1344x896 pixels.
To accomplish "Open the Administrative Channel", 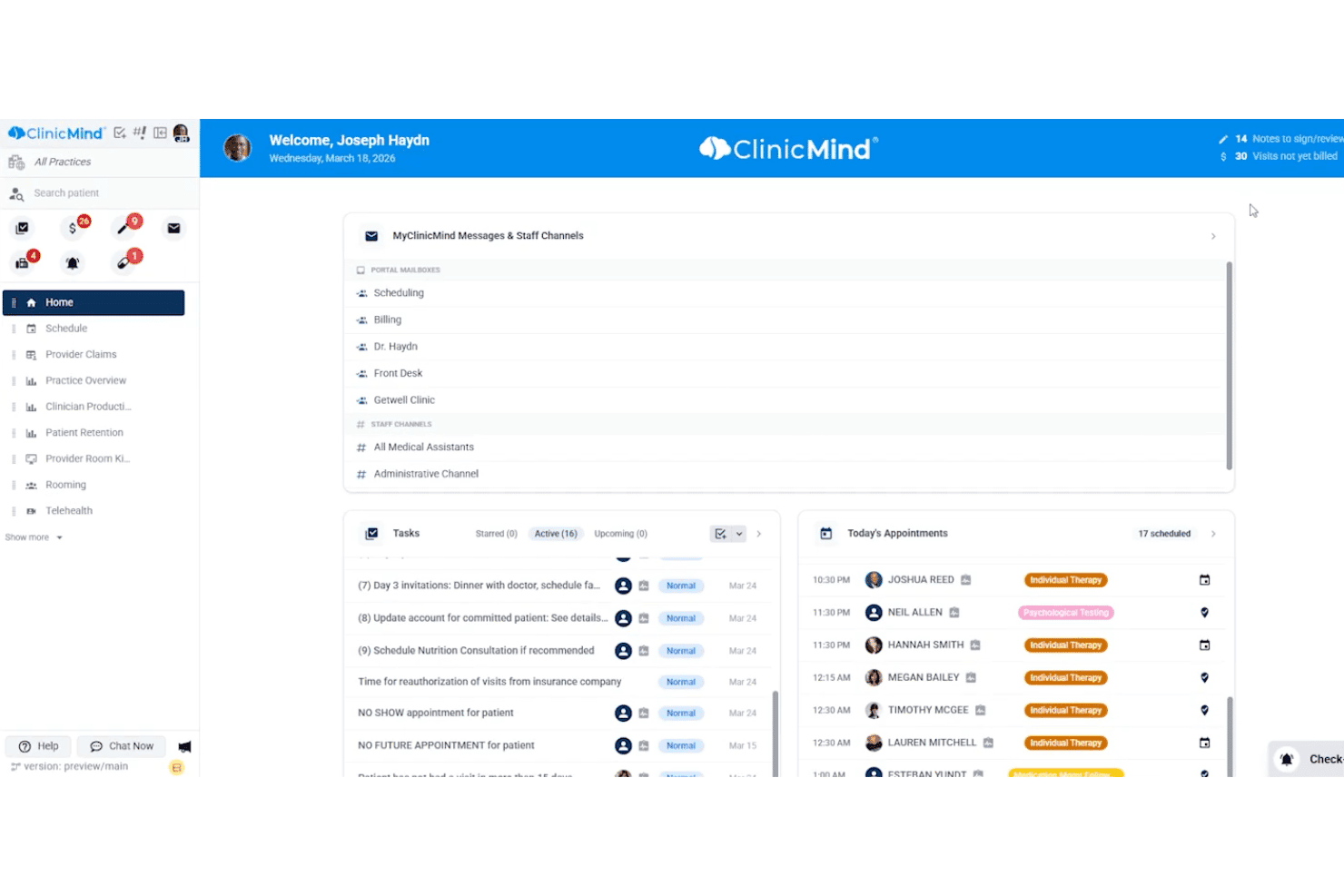I will (x=786, y=474).
